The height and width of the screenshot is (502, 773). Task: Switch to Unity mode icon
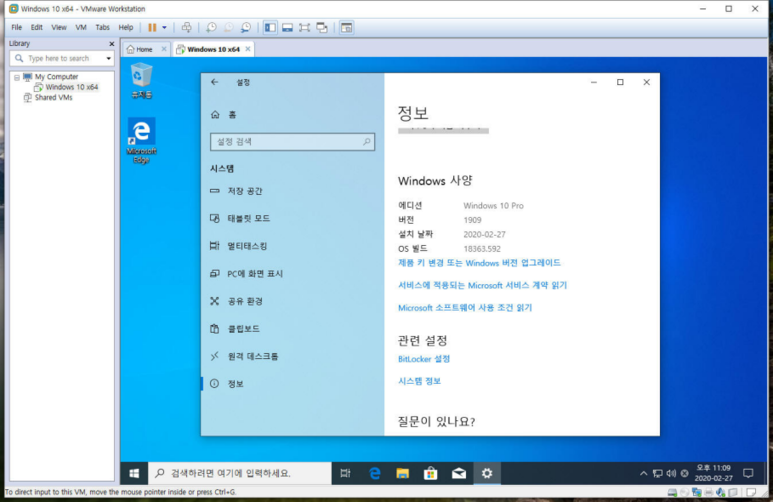322,28
